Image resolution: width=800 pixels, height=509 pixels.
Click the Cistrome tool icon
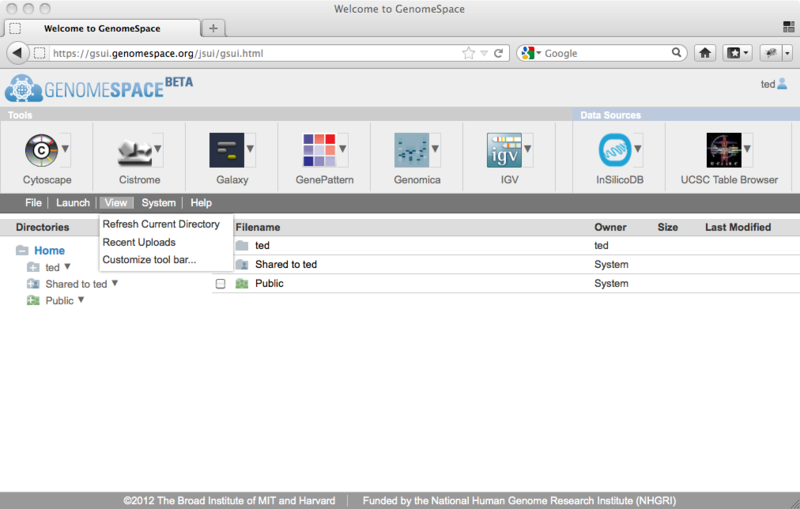[134, 151]
